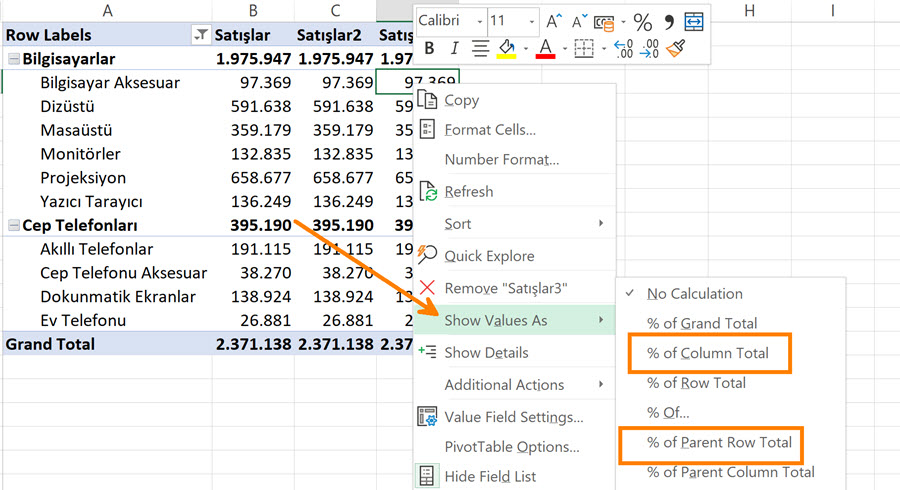This screenshot has height=490, width=900.
Task: Click the Show Details plus icon
Action: (x=427, y=351)
